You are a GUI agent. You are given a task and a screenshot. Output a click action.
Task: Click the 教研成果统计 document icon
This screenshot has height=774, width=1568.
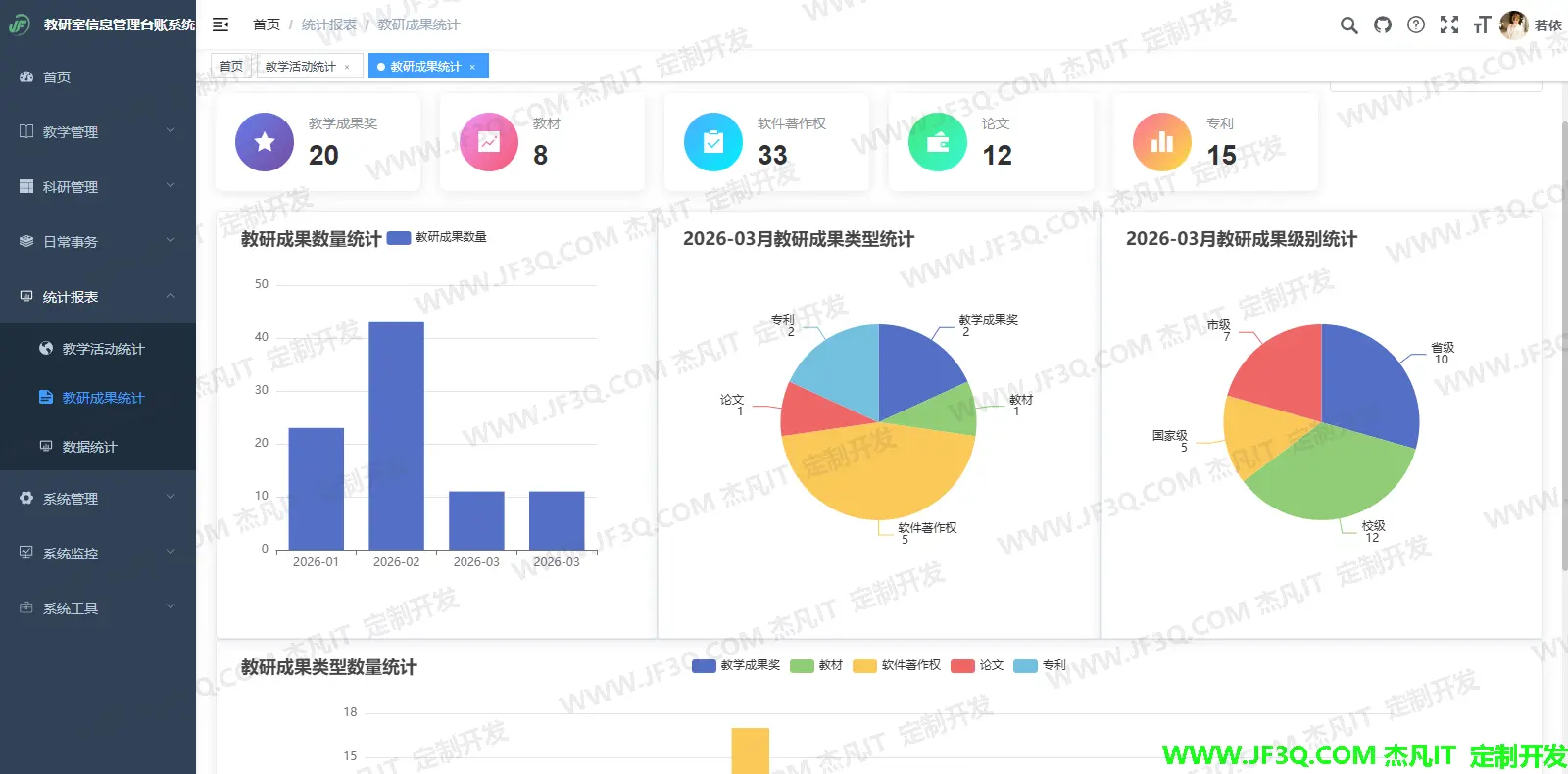46,397
